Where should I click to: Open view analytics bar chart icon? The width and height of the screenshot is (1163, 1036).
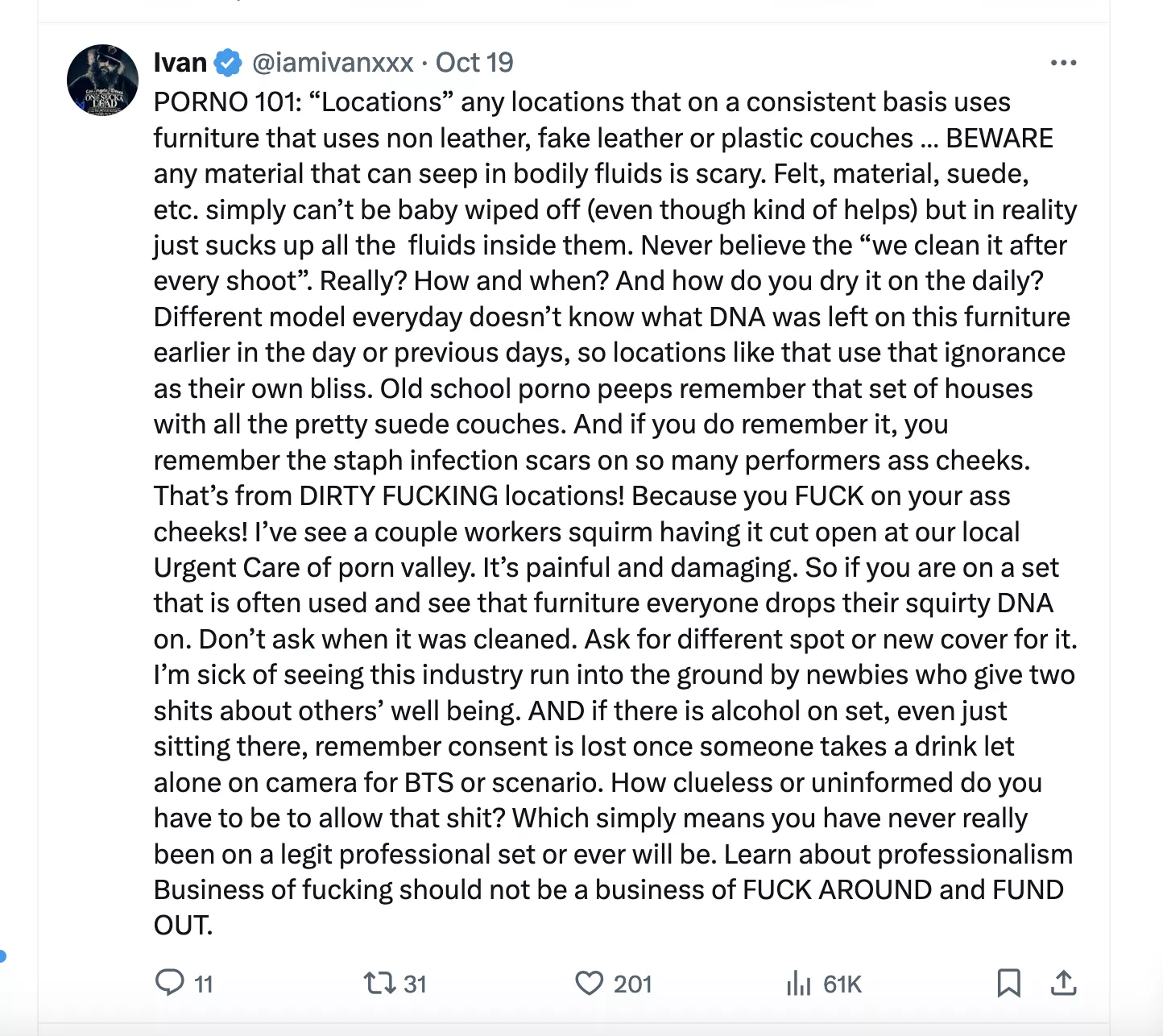pos(798,983)
